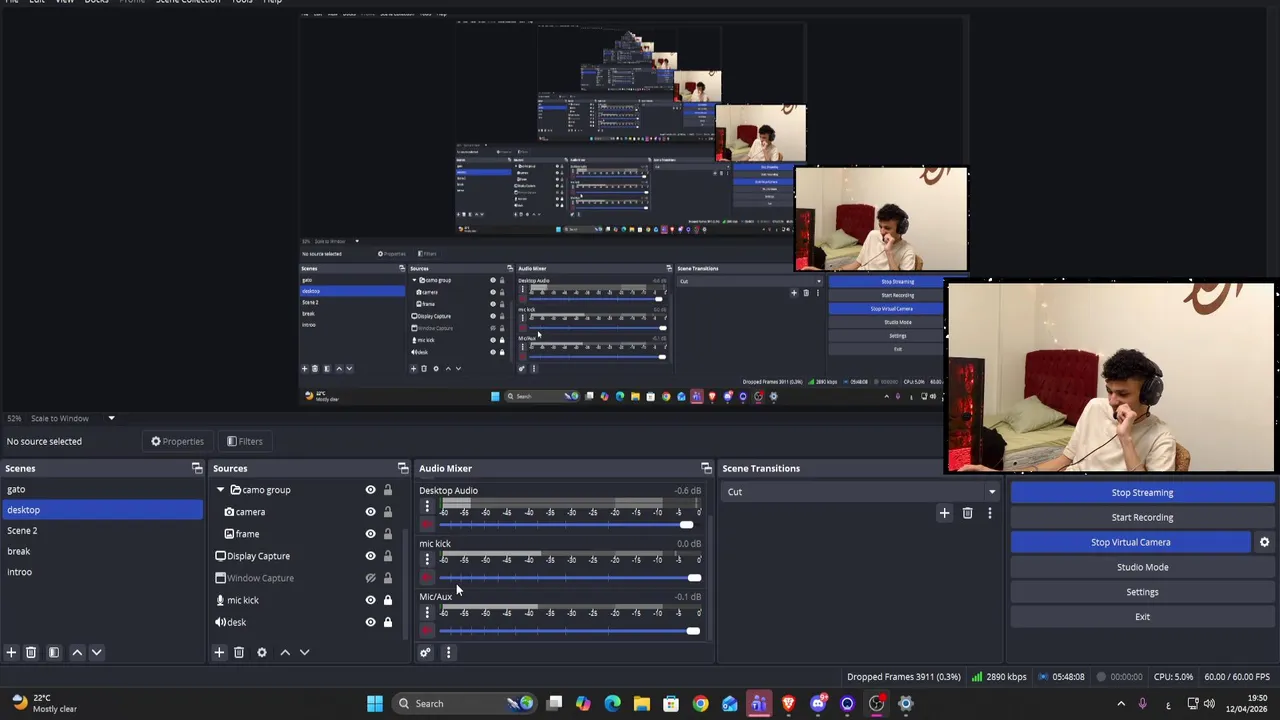The image size is (1280, 720).
Task: Open source Properties button above docks
Action: coord(177,441)
